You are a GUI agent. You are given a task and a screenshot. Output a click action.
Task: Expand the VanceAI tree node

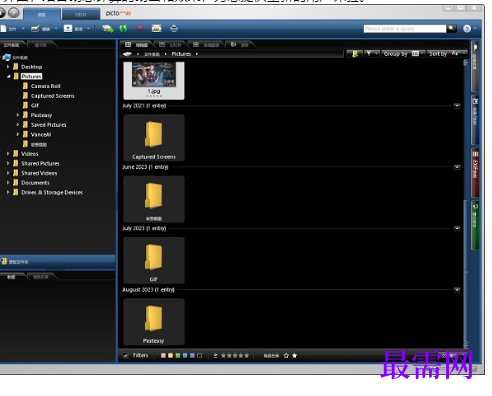[18, 134]
